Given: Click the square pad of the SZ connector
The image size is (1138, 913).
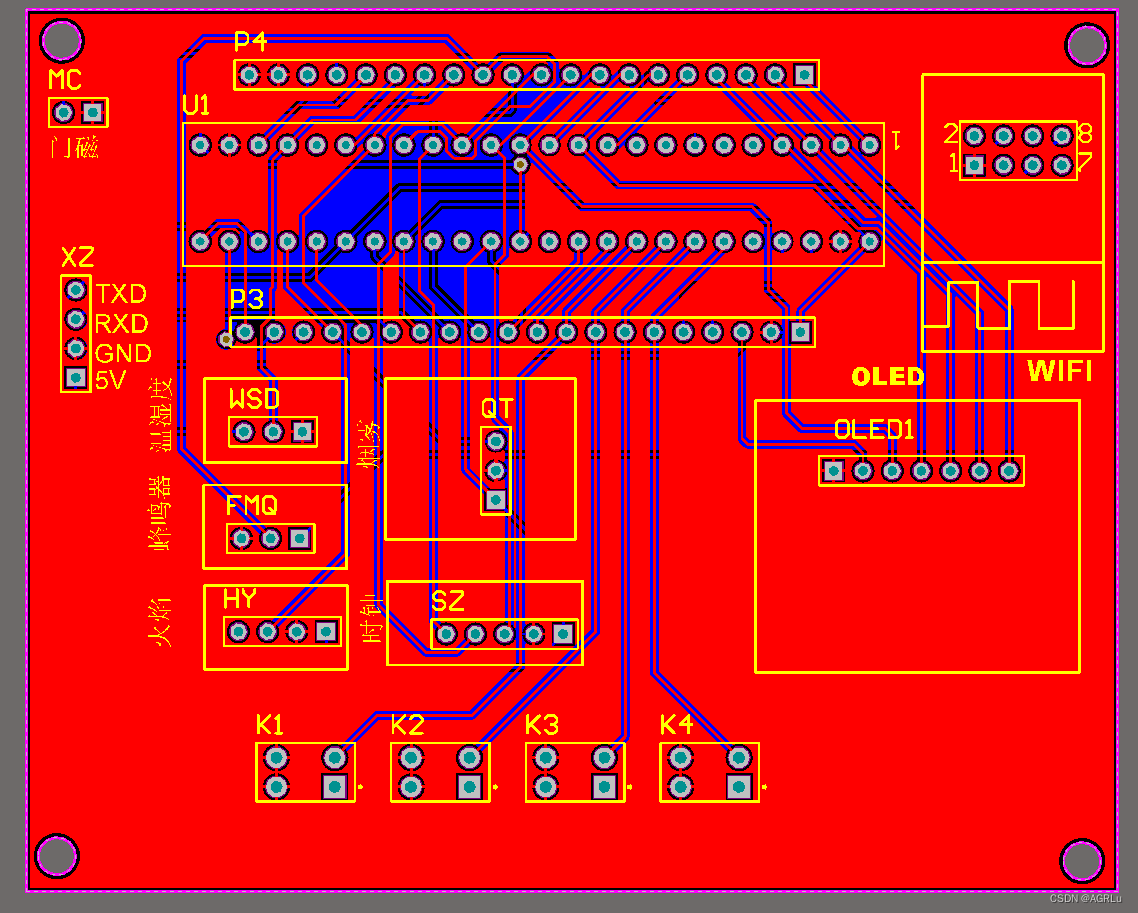Looking at the screenshot, I should click(563, 634).
